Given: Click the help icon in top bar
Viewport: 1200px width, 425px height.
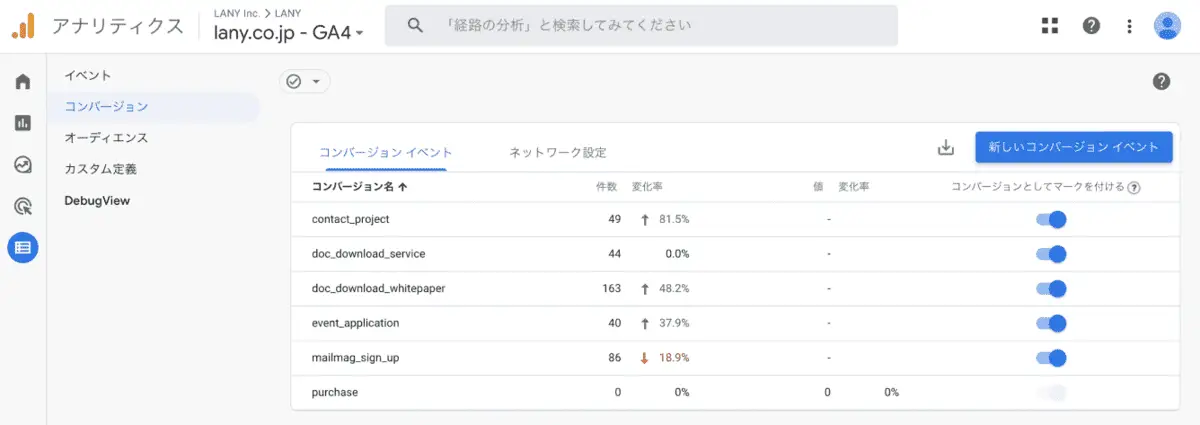Looking at the screenshot, I should pos(1091,26).
